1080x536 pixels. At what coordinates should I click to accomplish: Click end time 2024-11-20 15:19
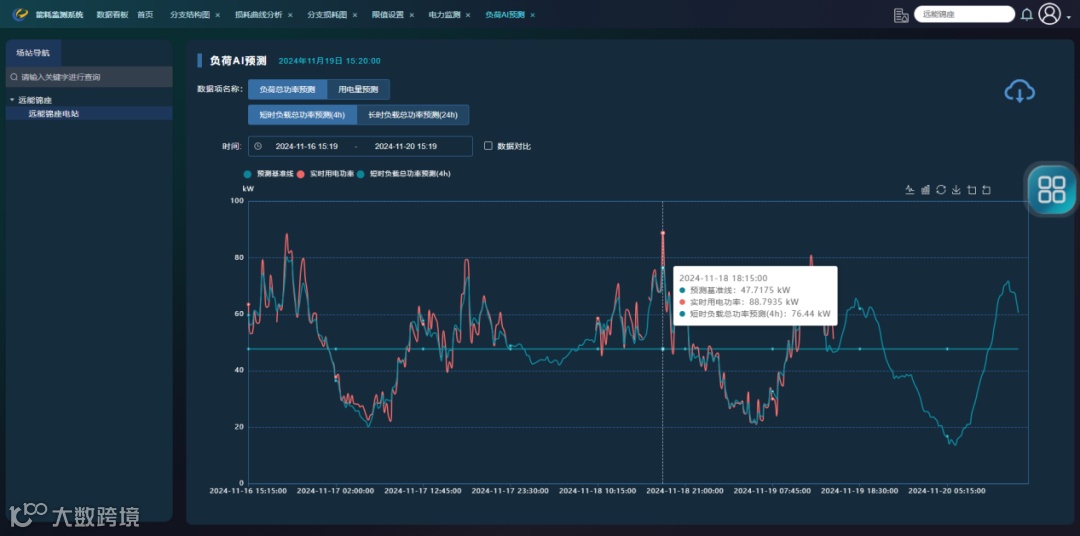[x=406, y=146]
